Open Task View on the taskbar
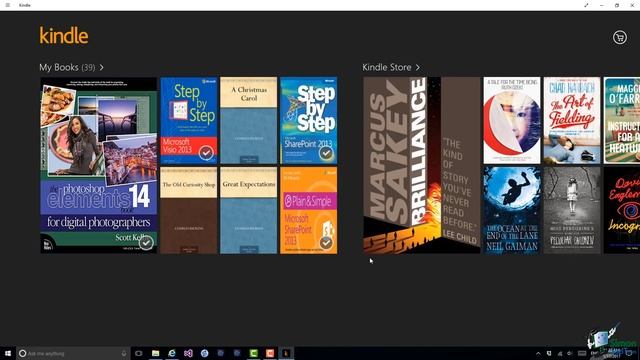Screen dimensions: 640x360 (x=139, y=353)
